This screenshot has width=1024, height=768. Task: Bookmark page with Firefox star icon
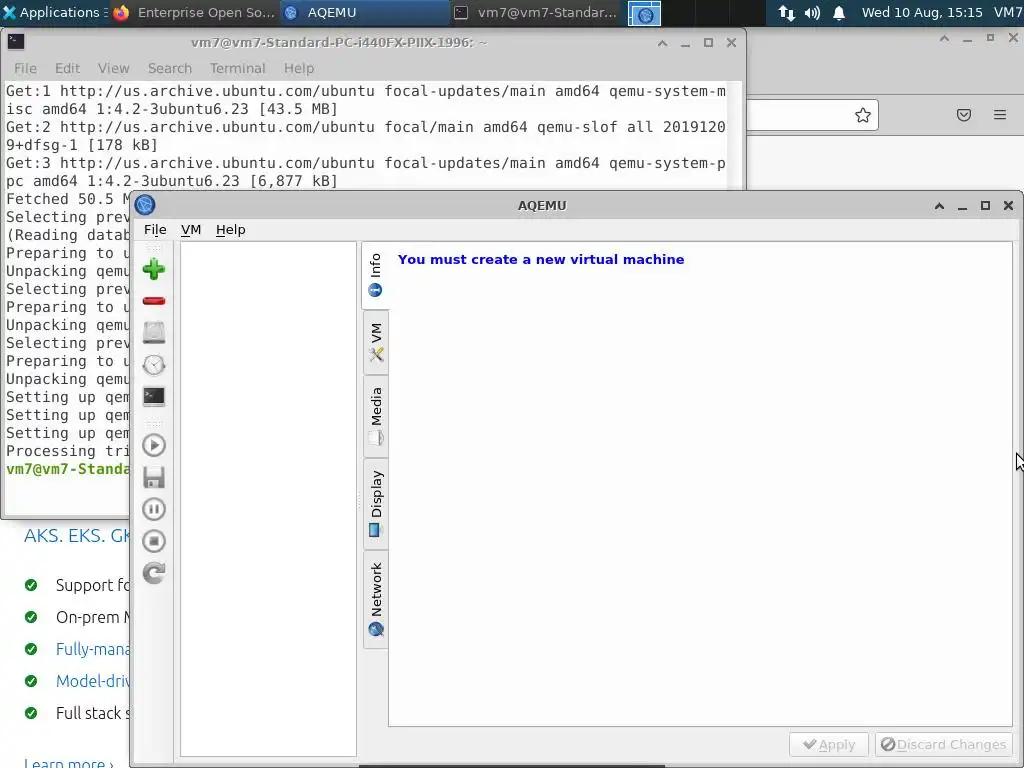coord(863,116)
